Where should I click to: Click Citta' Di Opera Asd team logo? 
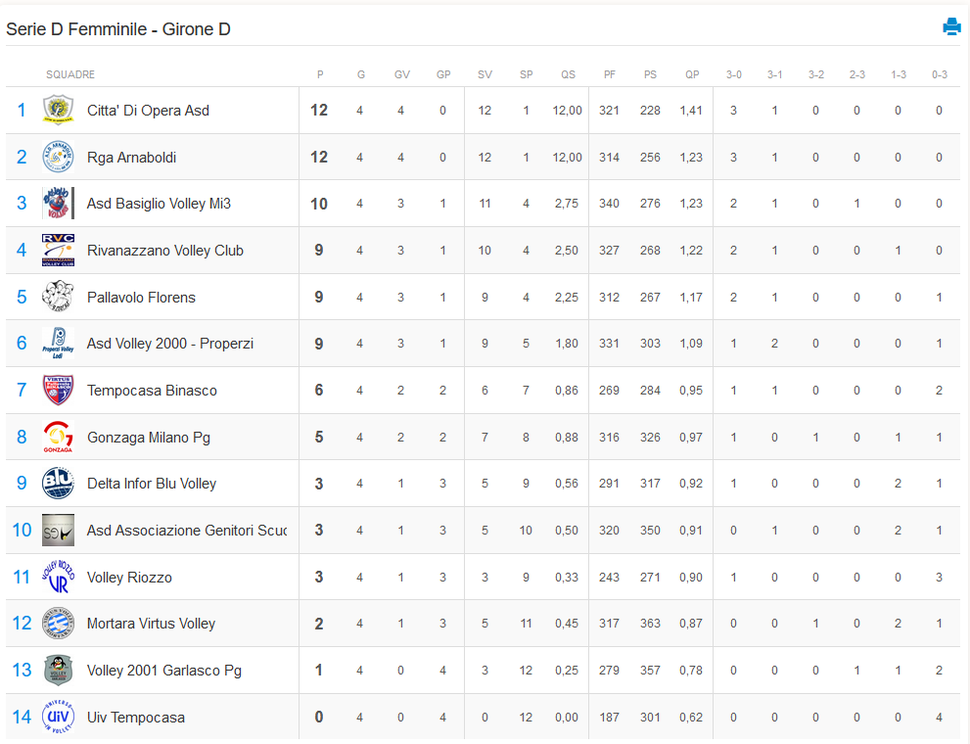point(58,110)
